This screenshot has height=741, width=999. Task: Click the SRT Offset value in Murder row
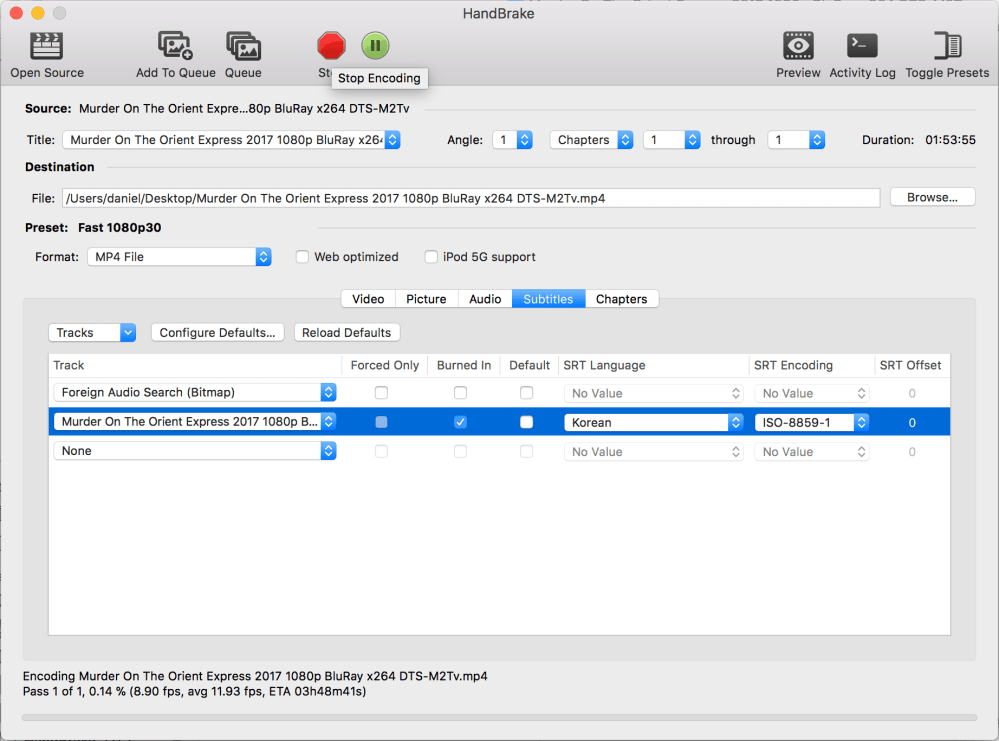[912, 422]
